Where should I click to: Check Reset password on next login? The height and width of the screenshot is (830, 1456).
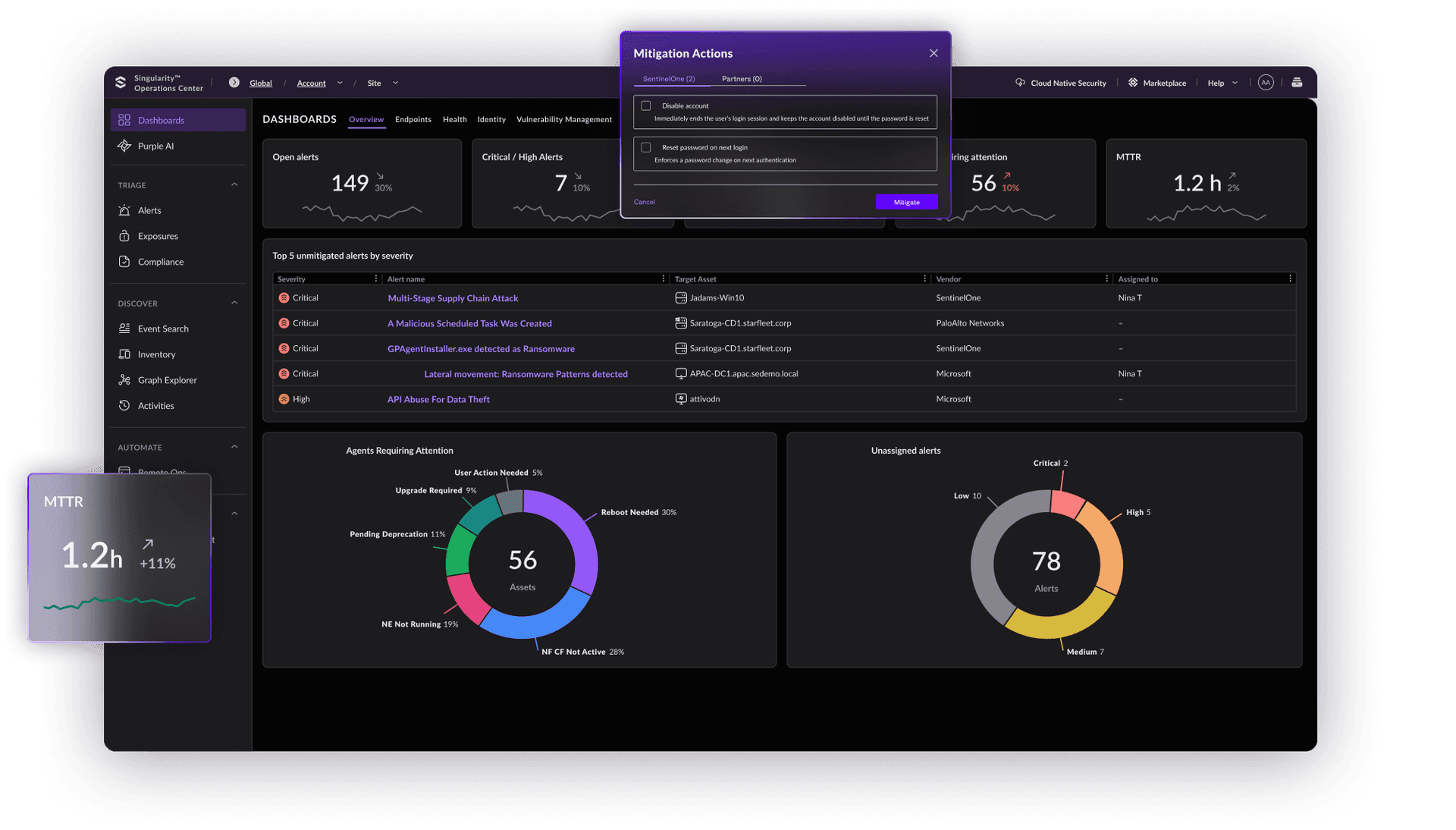[x=646, y=147]
